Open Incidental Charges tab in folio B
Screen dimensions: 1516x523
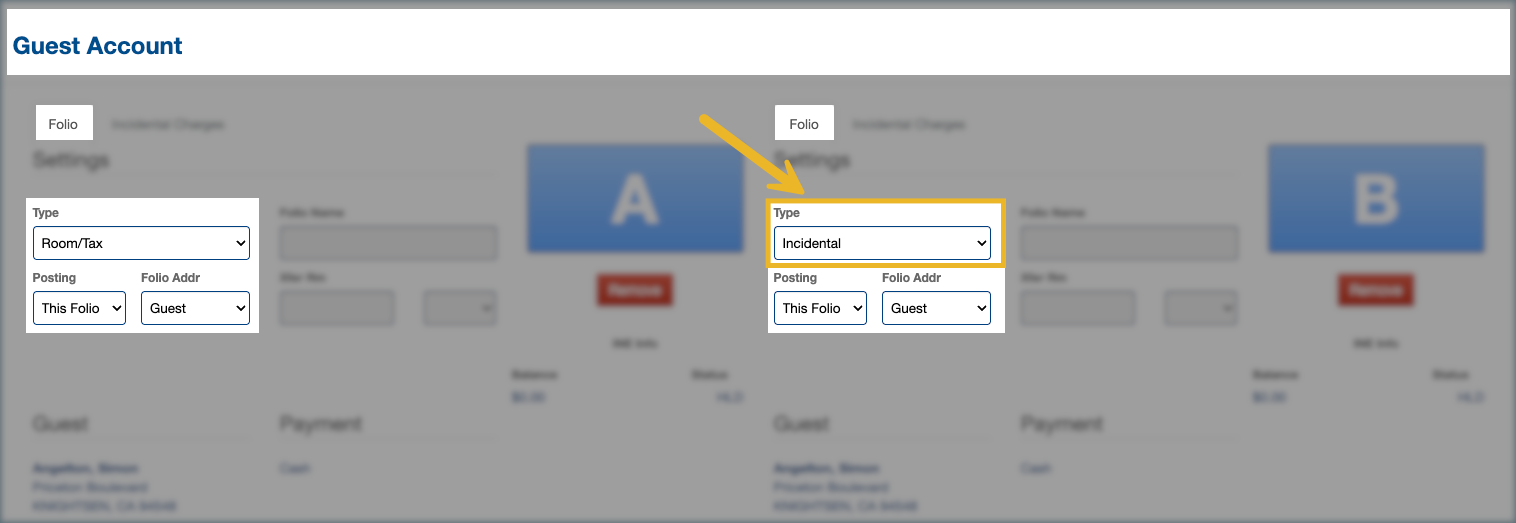click(908, 125)
